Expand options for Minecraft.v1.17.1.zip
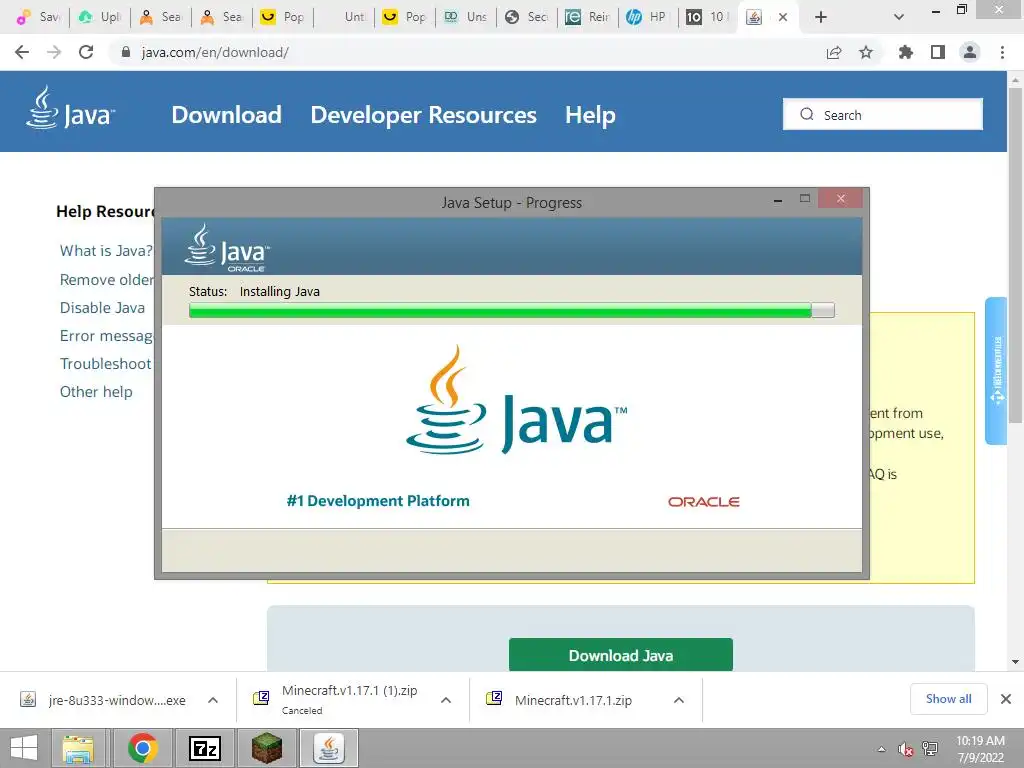The width and height of the screenshot is (1024, 768). tap(679, 700)
